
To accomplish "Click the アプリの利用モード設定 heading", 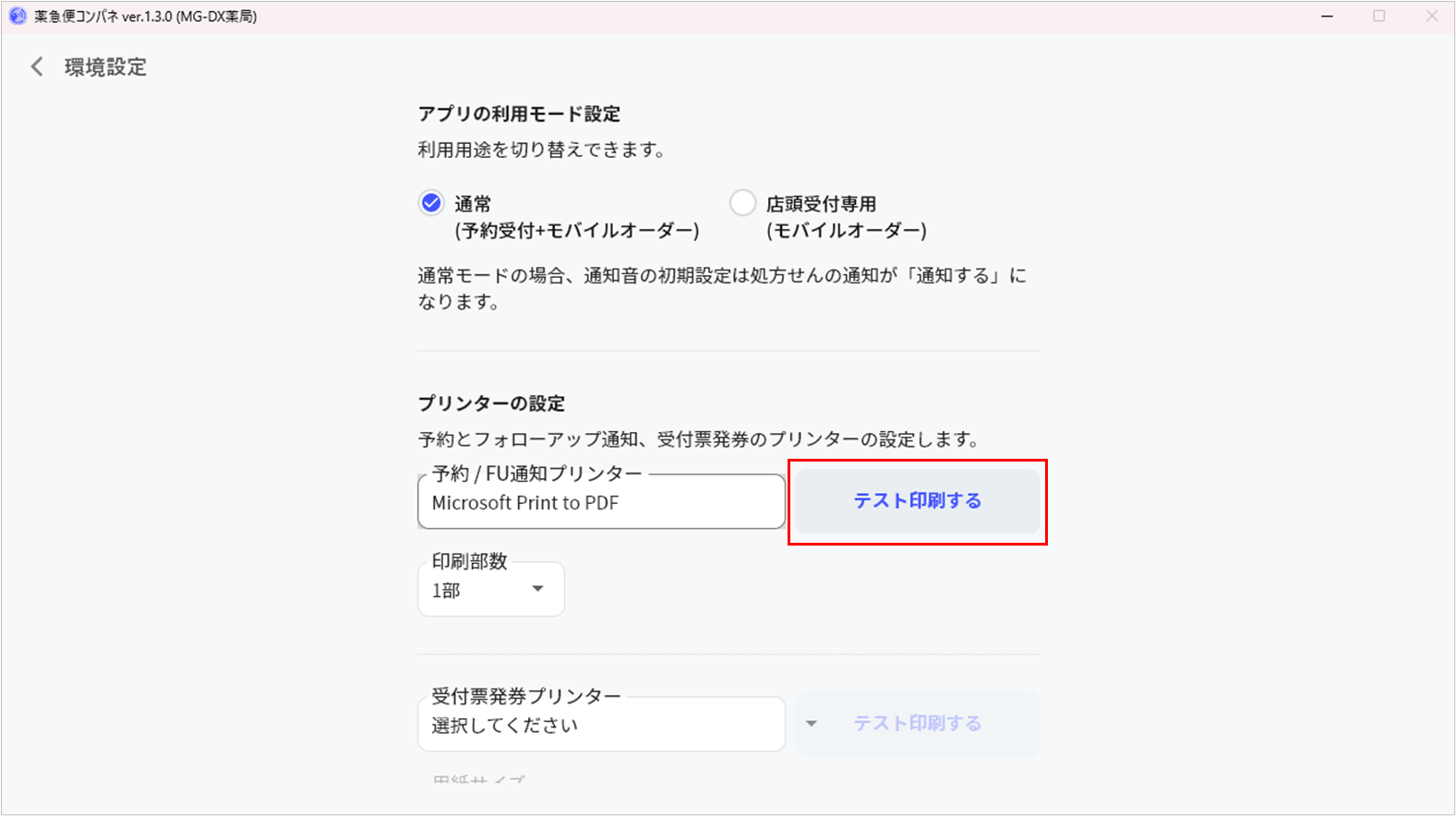I will pyautogui.click(x=519, y=114).
